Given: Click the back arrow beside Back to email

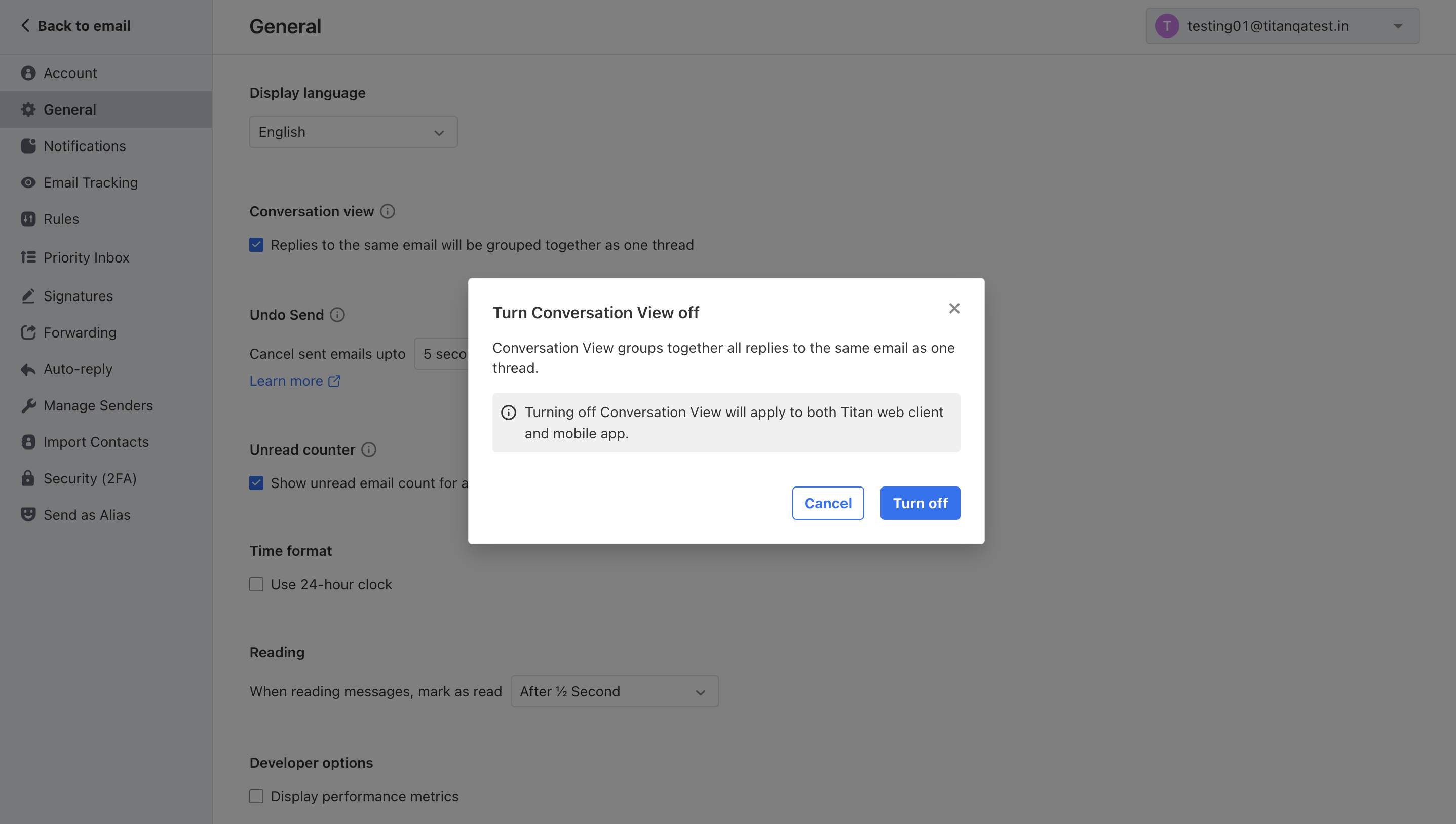Looking at the screenshot, I should click(25, 25).
